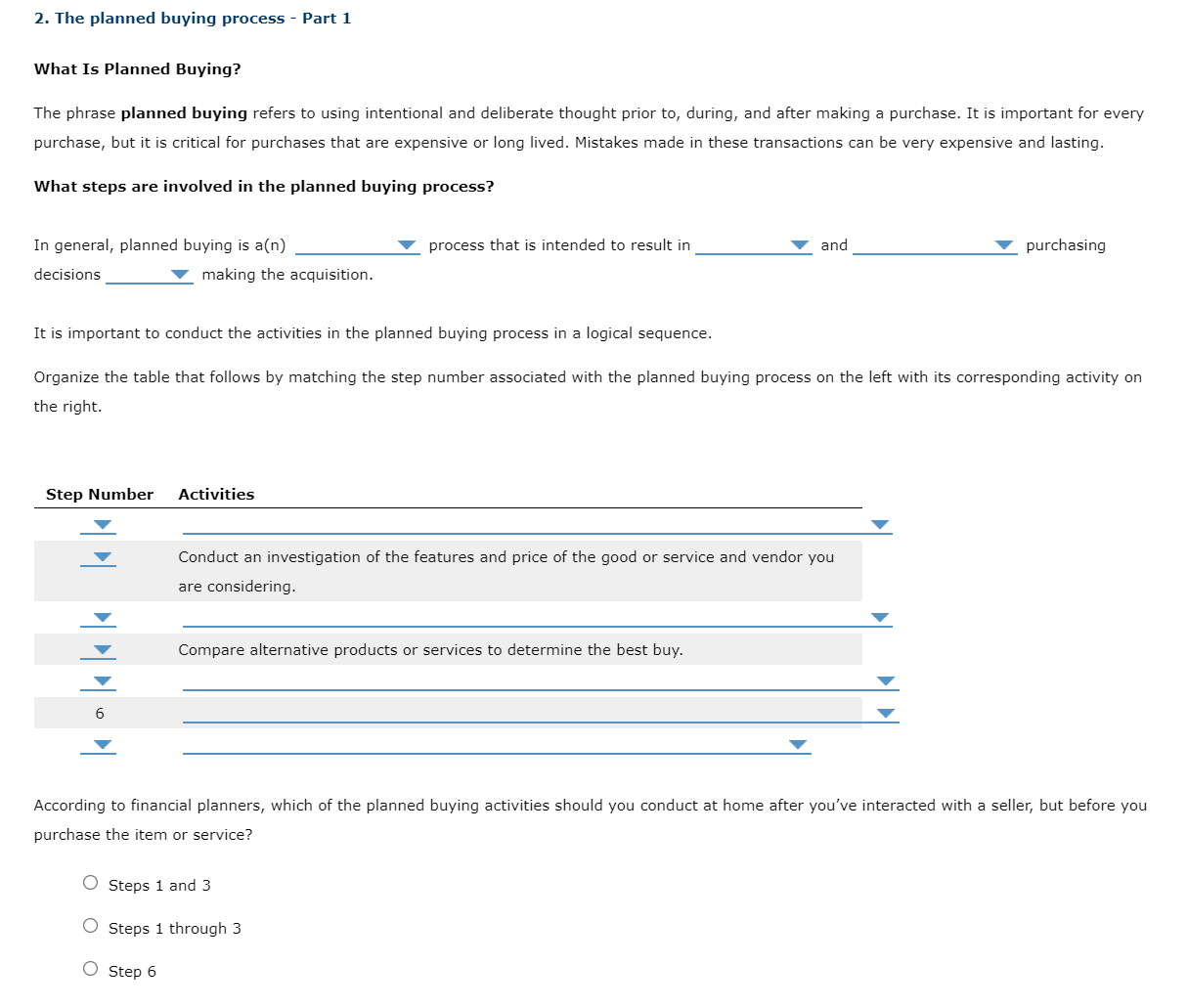Open the Activities dropdown next to step 6
Viewport: 1188px width, 1008px height.
click(x=886, y=714)
